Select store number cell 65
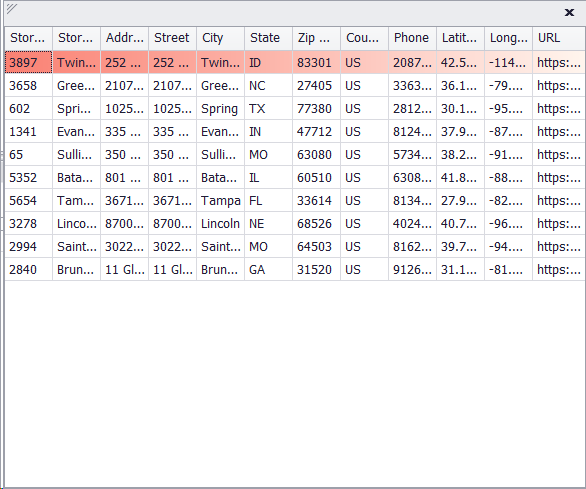This screenshot has height=489, width=586. click(x=28, y=155)
